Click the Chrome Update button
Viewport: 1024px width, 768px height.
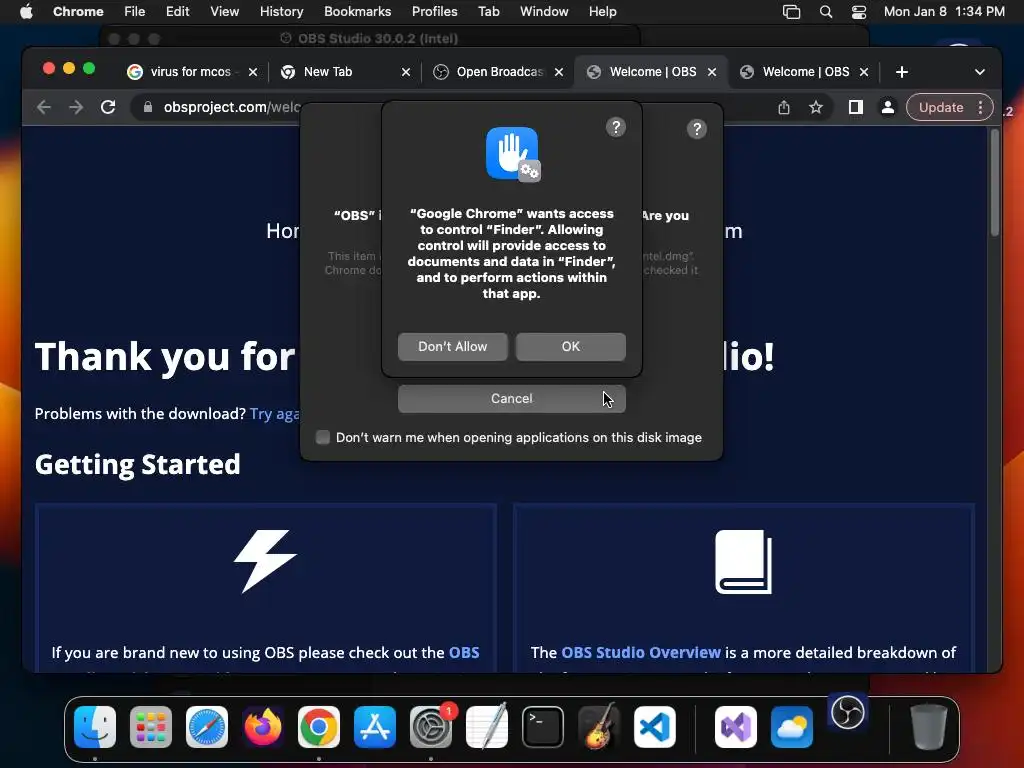(940, 107)
